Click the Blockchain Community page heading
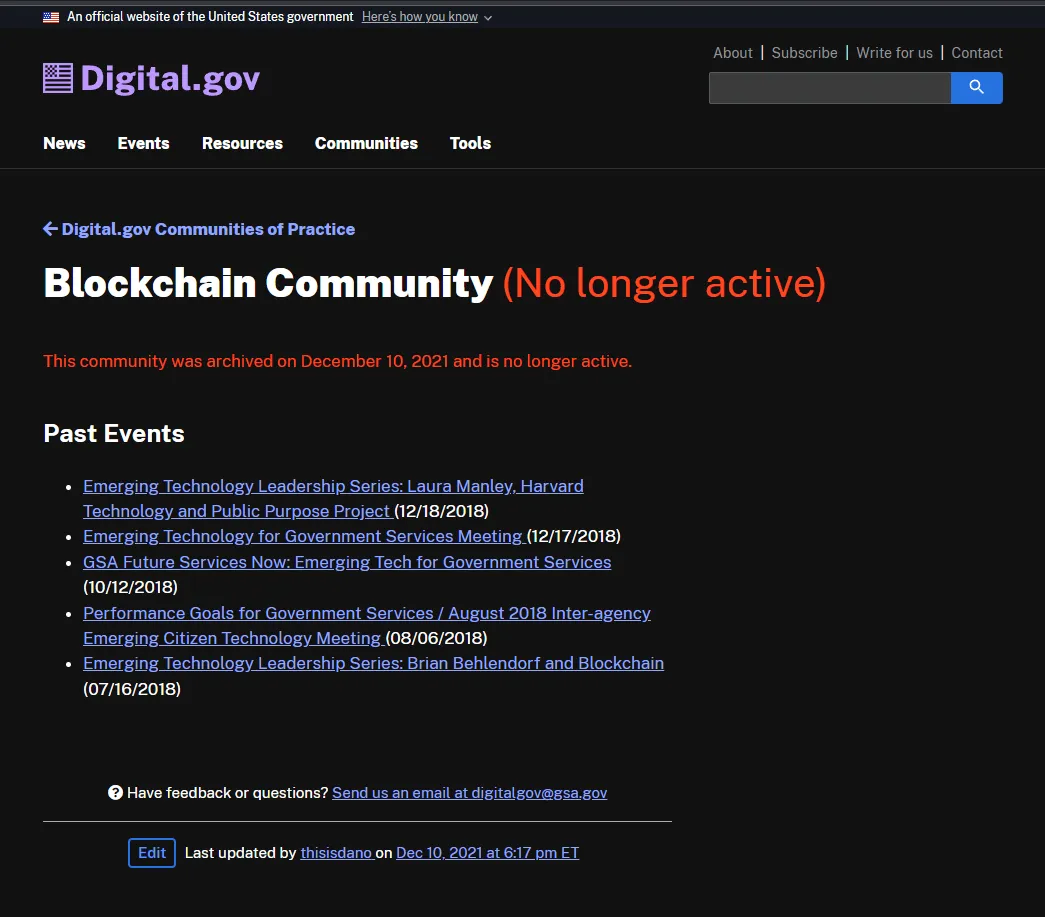The image size is (1045, 917). coord(268,283)
